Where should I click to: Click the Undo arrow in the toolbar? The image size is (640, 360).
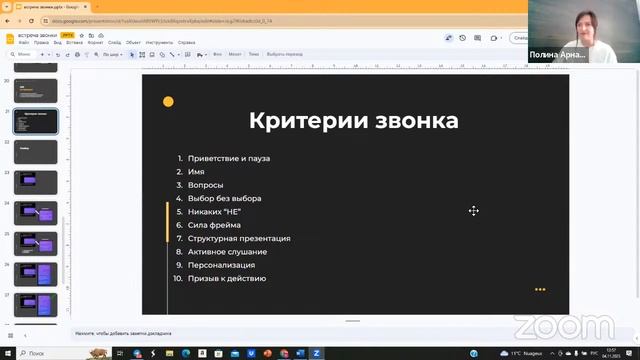tap(58, 54)
